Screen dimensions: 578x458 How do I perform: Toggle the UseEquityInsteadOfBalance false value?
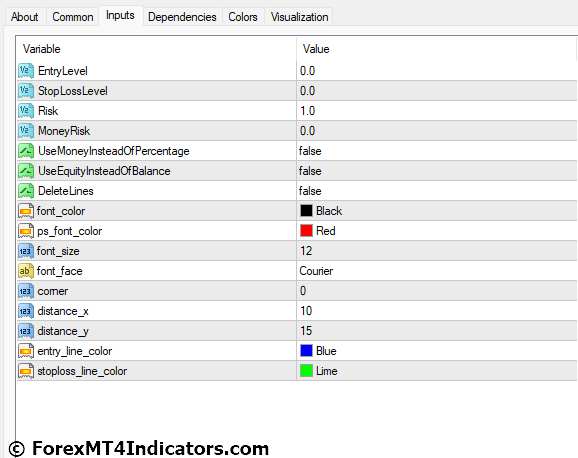click(437, 171)
